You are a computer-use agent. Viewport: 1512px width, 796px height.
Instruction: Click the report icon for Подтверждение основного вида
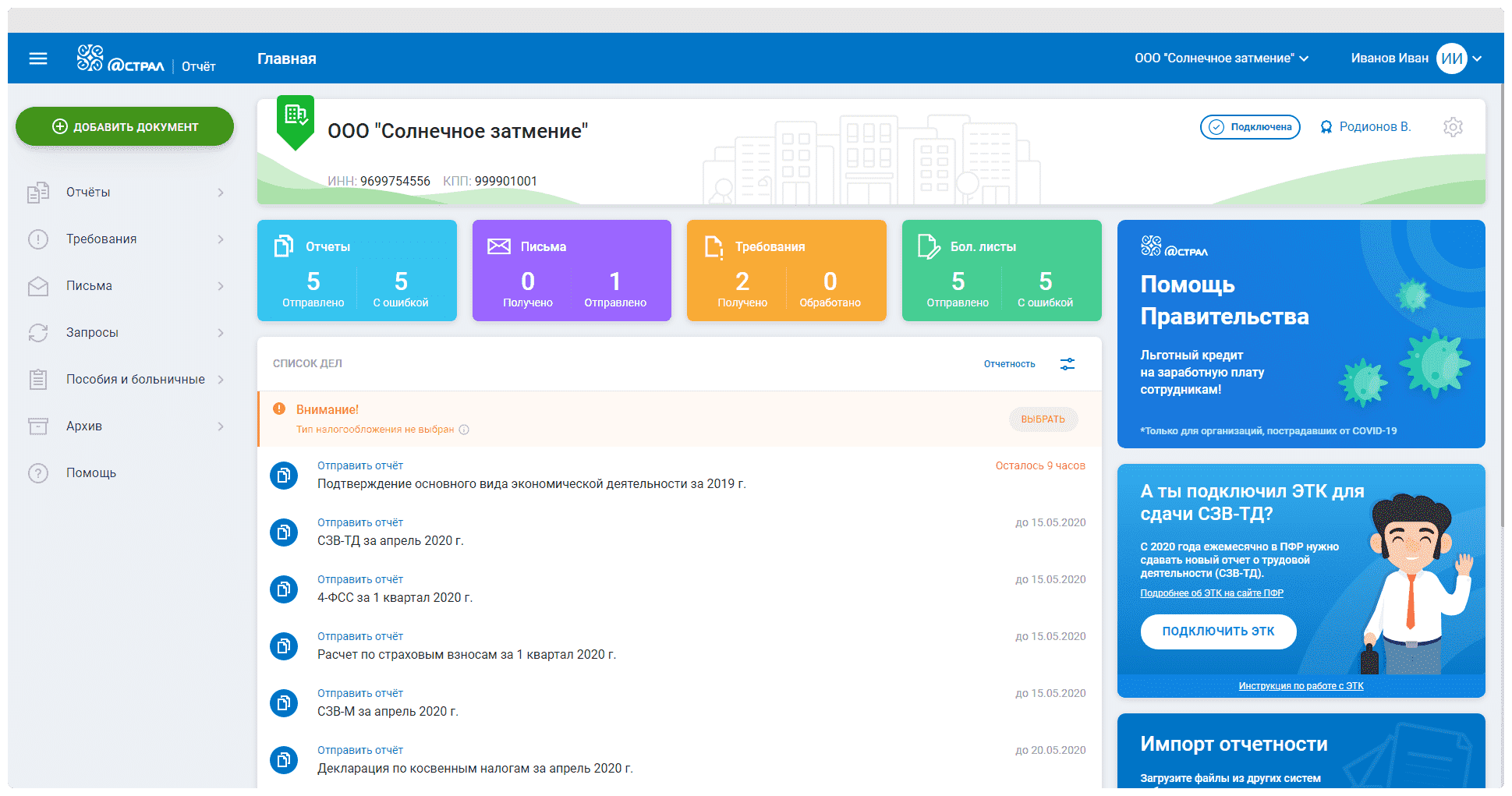pos(284,476)
